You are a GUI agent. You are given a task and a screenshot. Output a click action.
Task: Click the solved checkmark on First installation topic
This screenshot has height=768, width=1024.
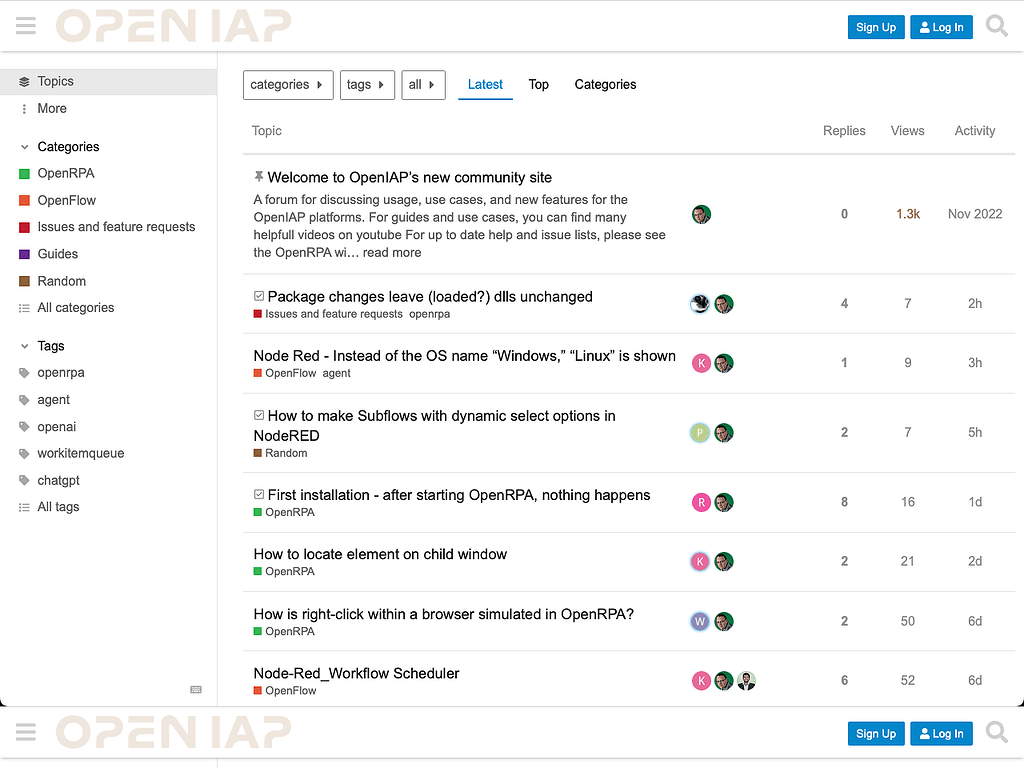258,493
